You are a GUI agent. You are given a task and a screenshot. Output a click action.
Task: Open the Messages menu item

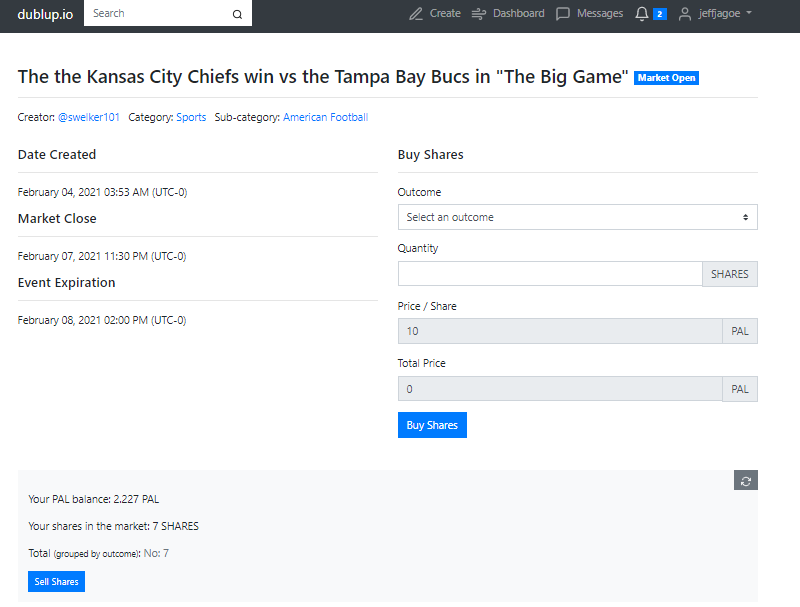pos(589,14)
